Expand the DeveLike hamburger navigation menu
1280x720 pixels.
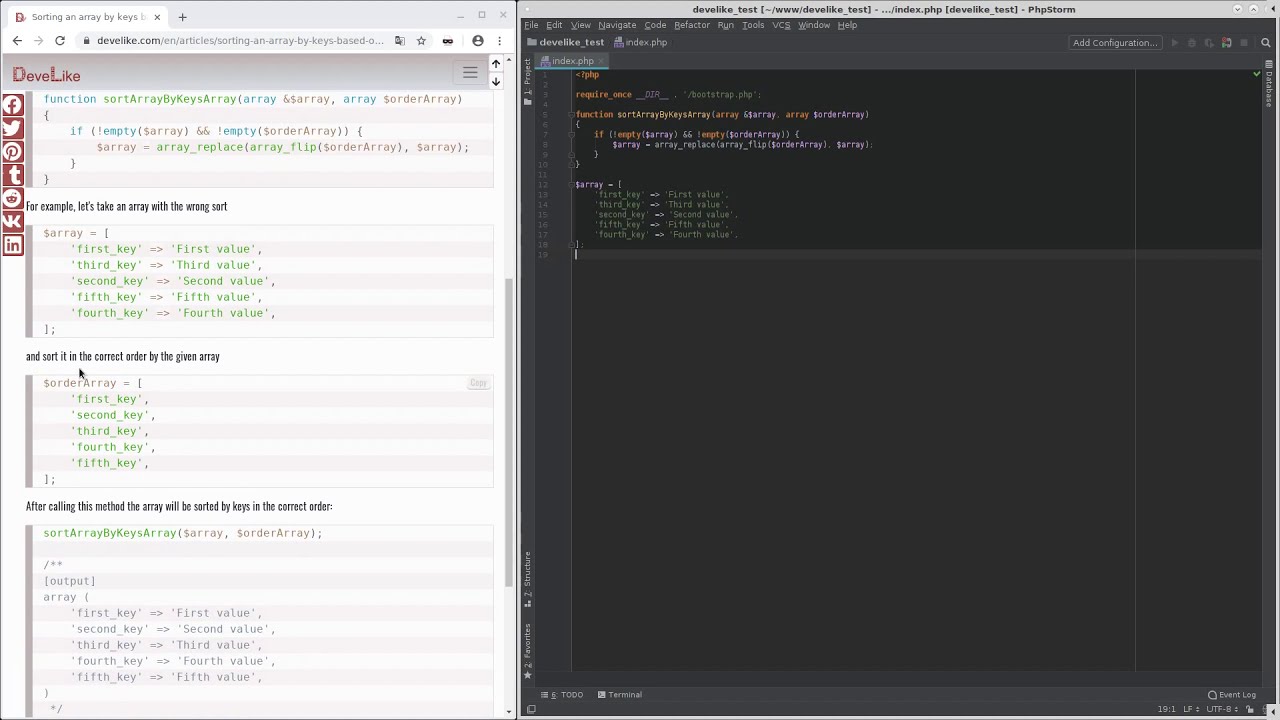click(x=470, y=73)
